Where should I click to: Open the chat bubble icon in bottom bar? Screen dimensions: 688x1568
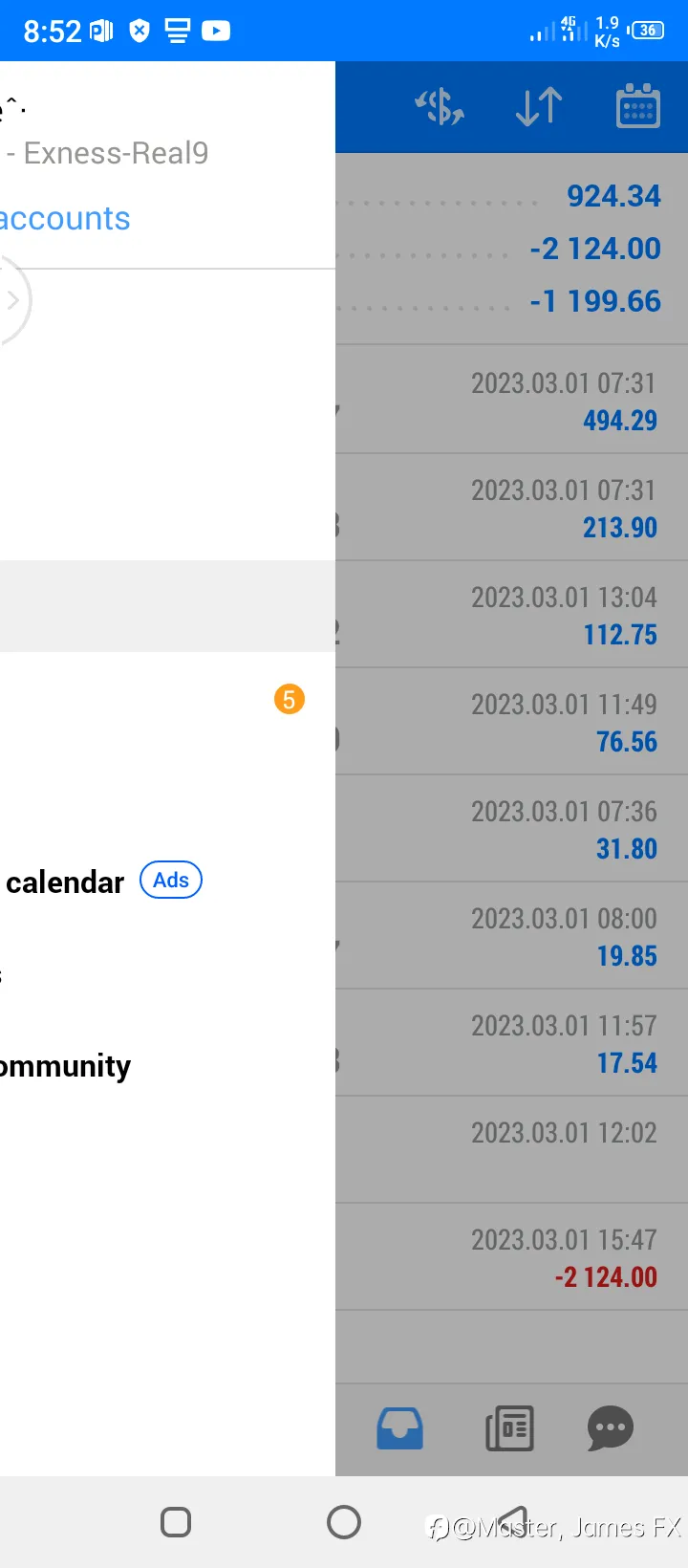[x=610, y=1428]
